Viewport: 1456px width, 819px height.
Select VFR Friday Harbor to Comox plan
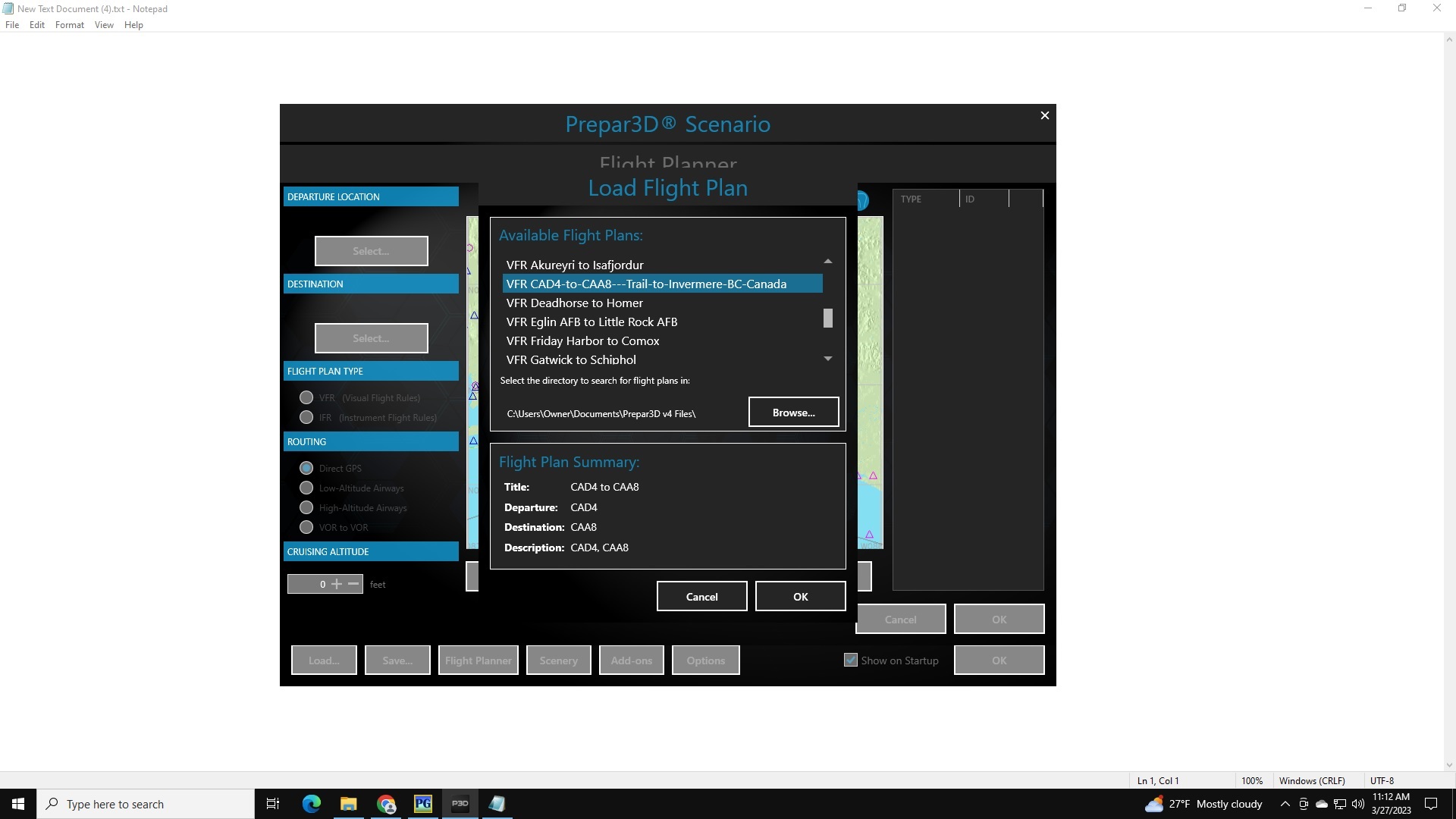coord(662,340)
